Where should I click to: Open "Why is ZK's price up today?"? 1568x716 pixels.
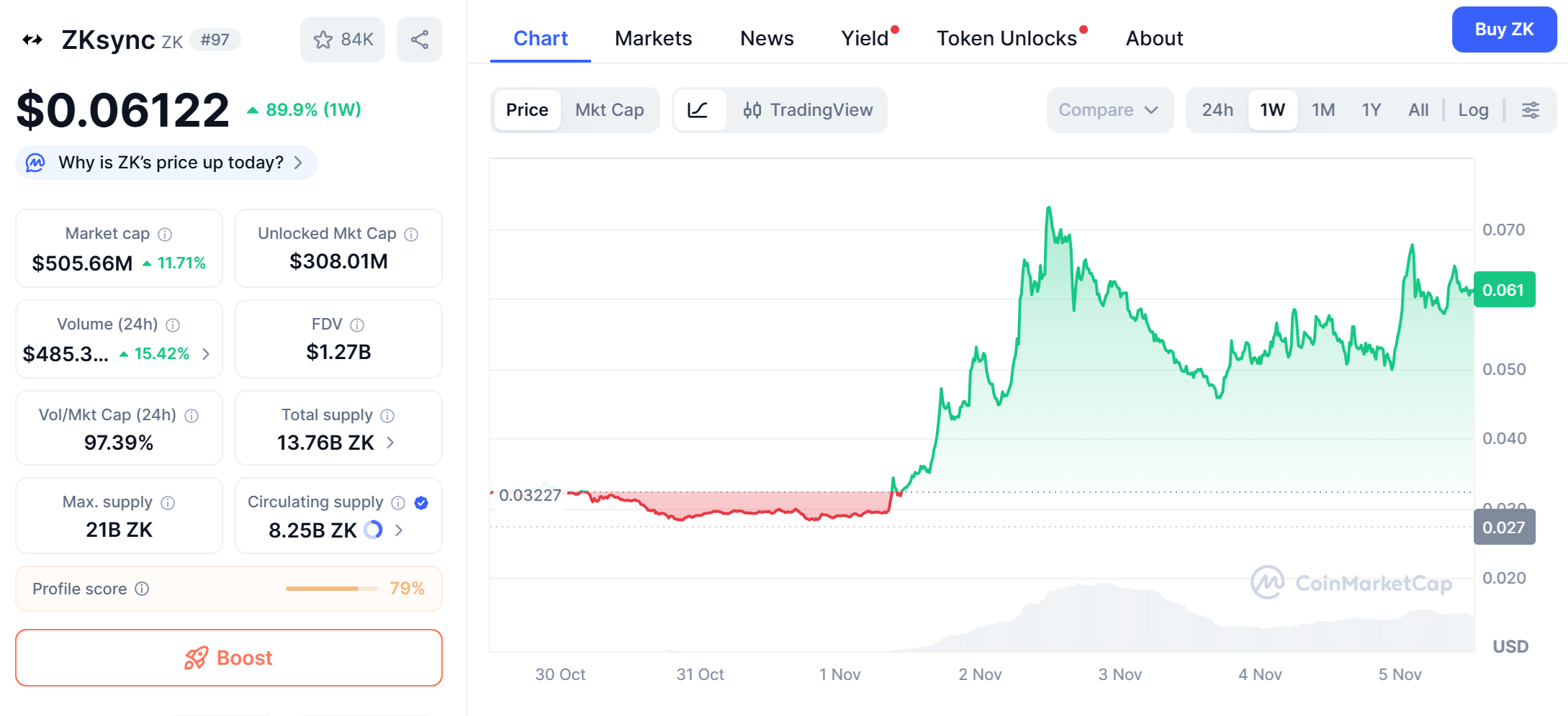[171, 163]
